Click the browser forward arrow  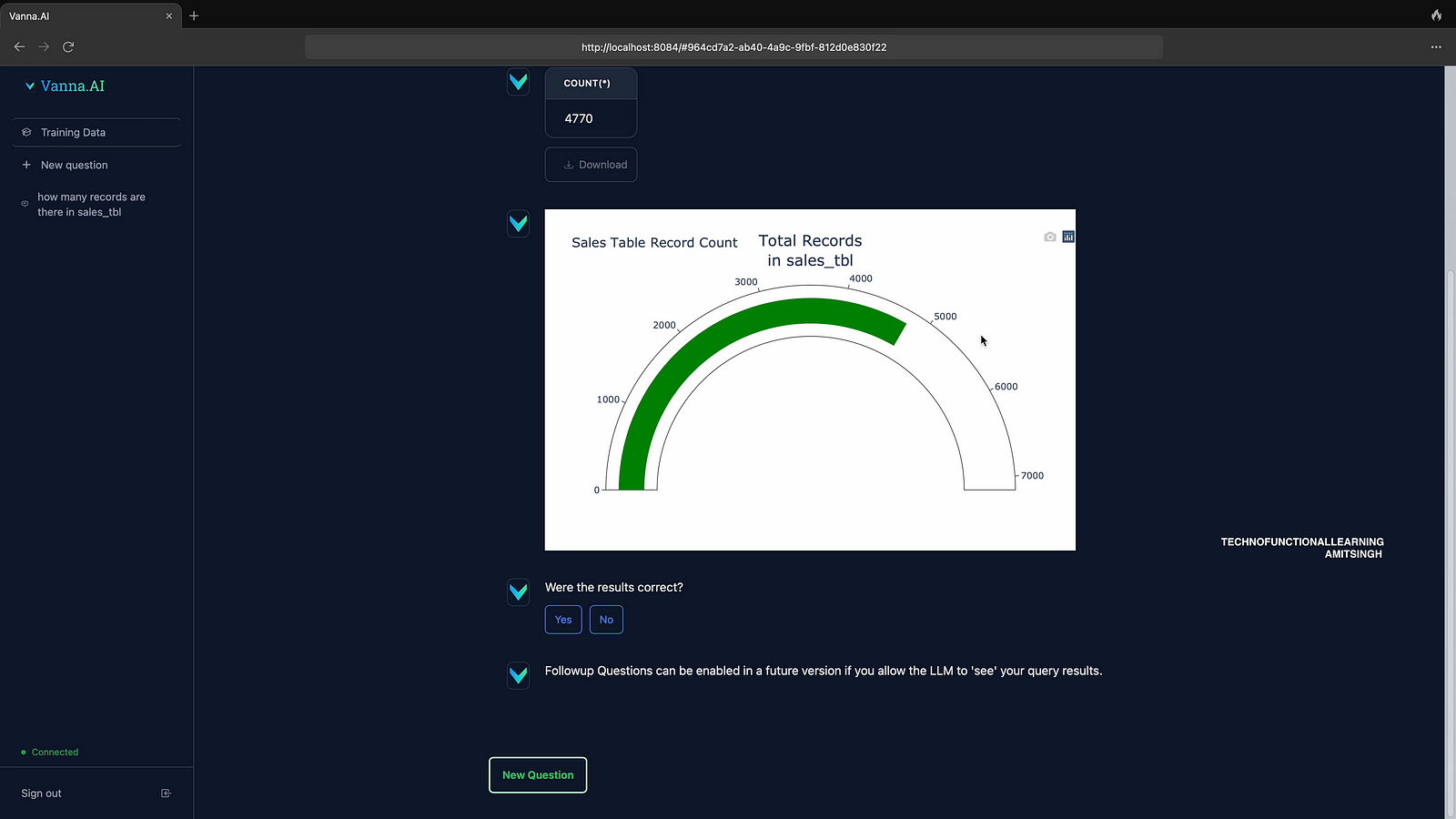point(44,46)
